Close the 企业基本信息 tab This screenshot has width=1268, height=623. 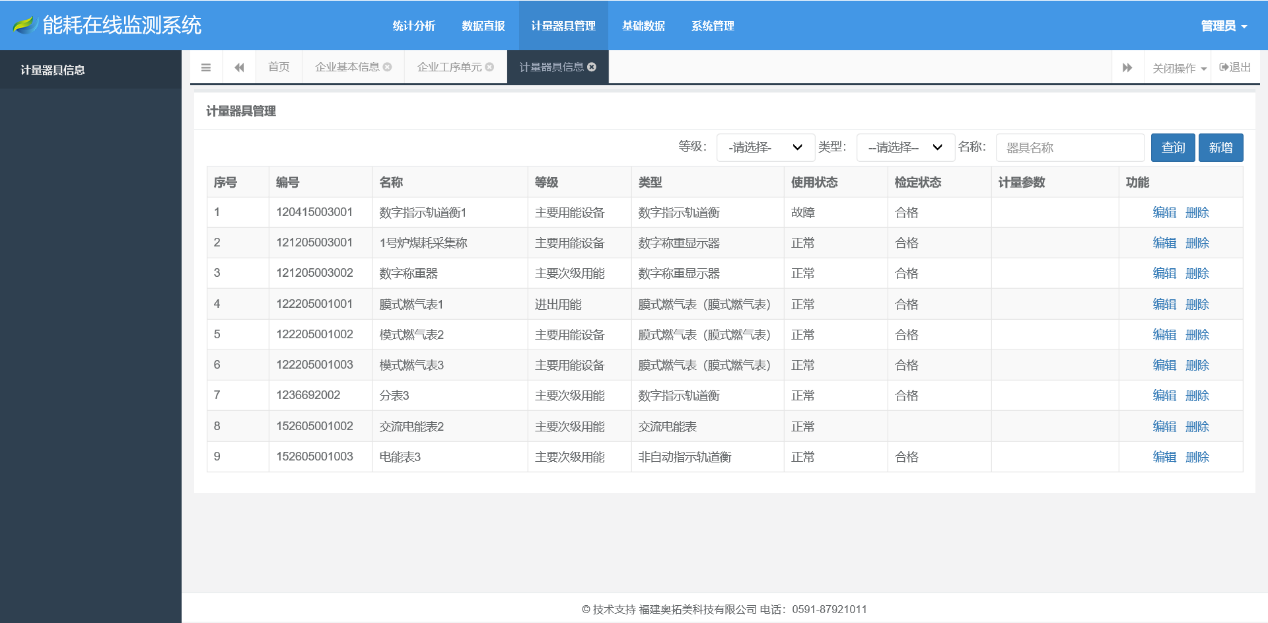click(x=388, y=67)
